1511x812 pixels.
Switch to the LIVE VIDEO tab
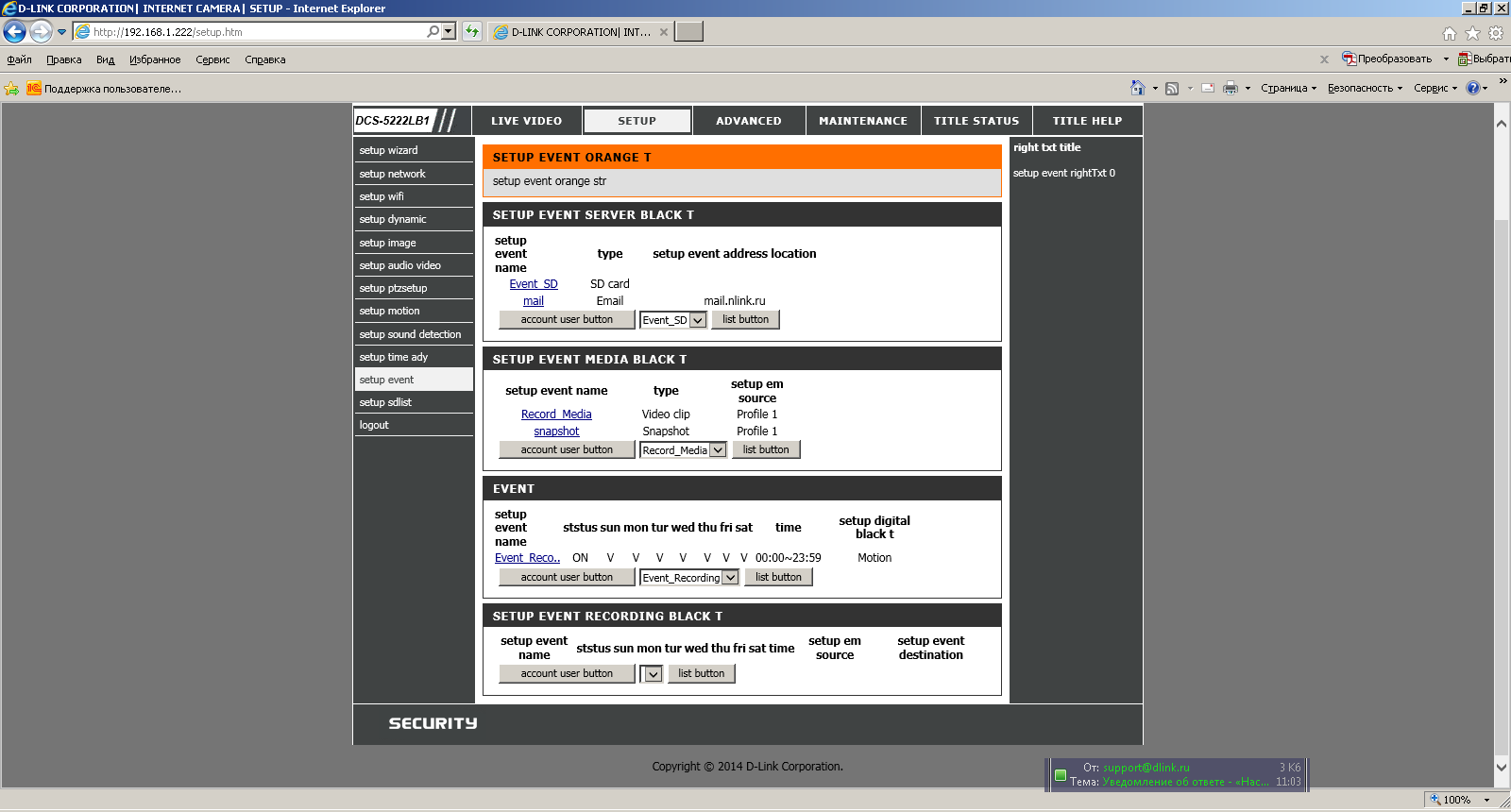pos(526,121)
